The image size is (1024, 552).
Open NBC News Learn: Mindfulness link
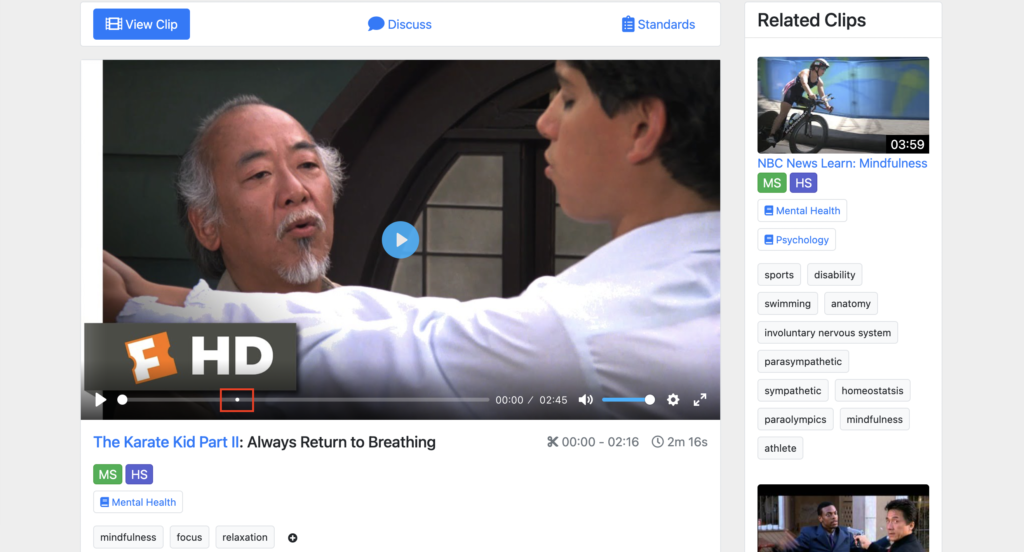[842, 163]
